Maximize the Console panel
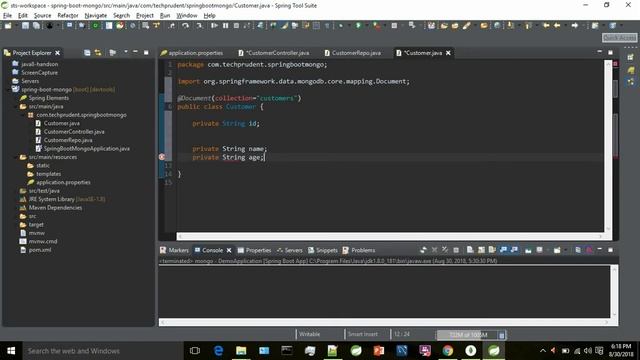The image size is (640, 360). click(x=610, y=250)
